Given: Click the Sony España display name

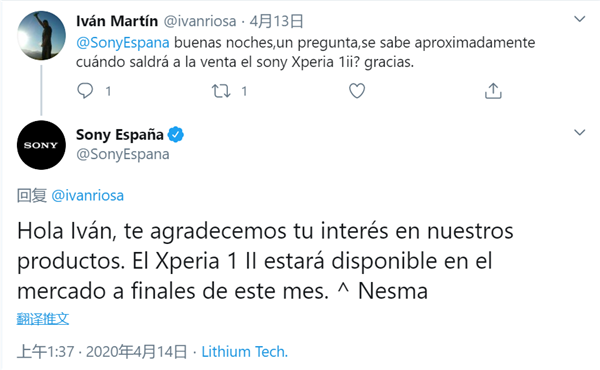Looking at the screenshot, I should coord(120,134).
